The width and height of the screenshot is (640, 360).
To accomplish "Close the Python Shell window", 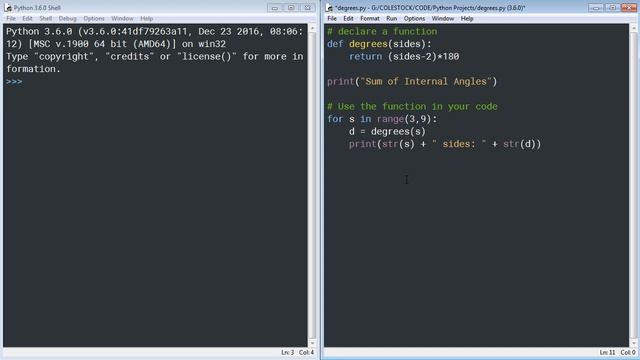I will [308, 7].
